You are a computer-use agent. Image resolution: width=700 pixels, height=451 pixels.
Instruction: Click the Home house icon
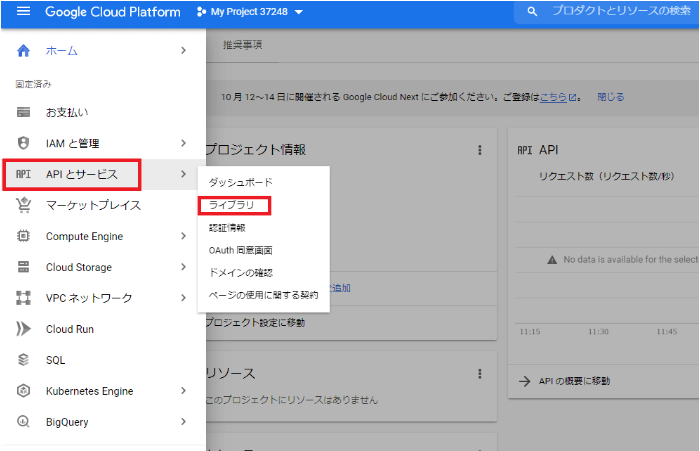point(23,50)
